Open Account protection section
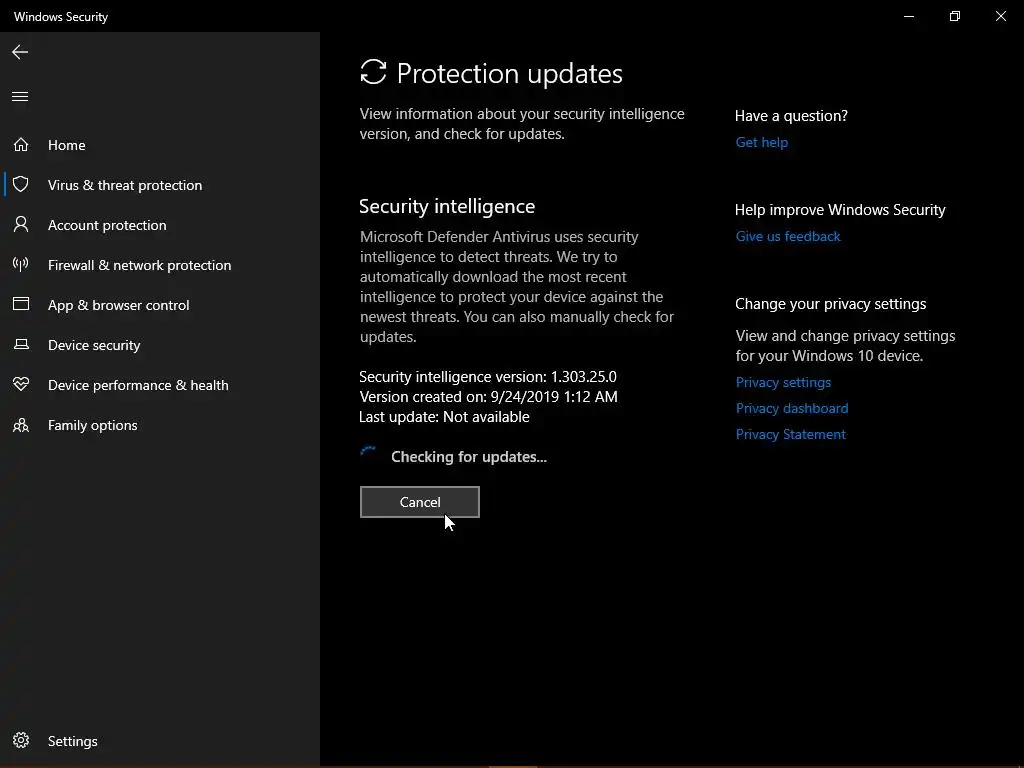 click(107, 225)
